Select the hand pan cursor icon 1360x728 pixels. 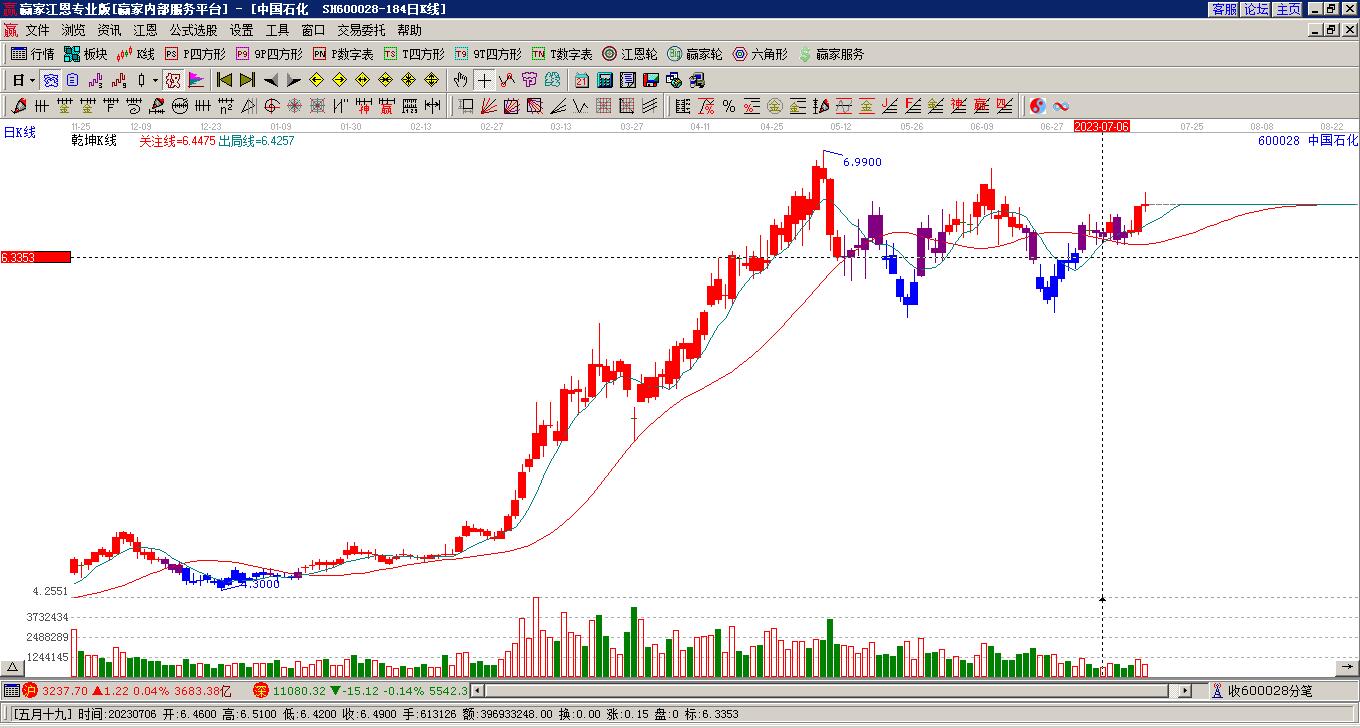(x=460, y=80)
